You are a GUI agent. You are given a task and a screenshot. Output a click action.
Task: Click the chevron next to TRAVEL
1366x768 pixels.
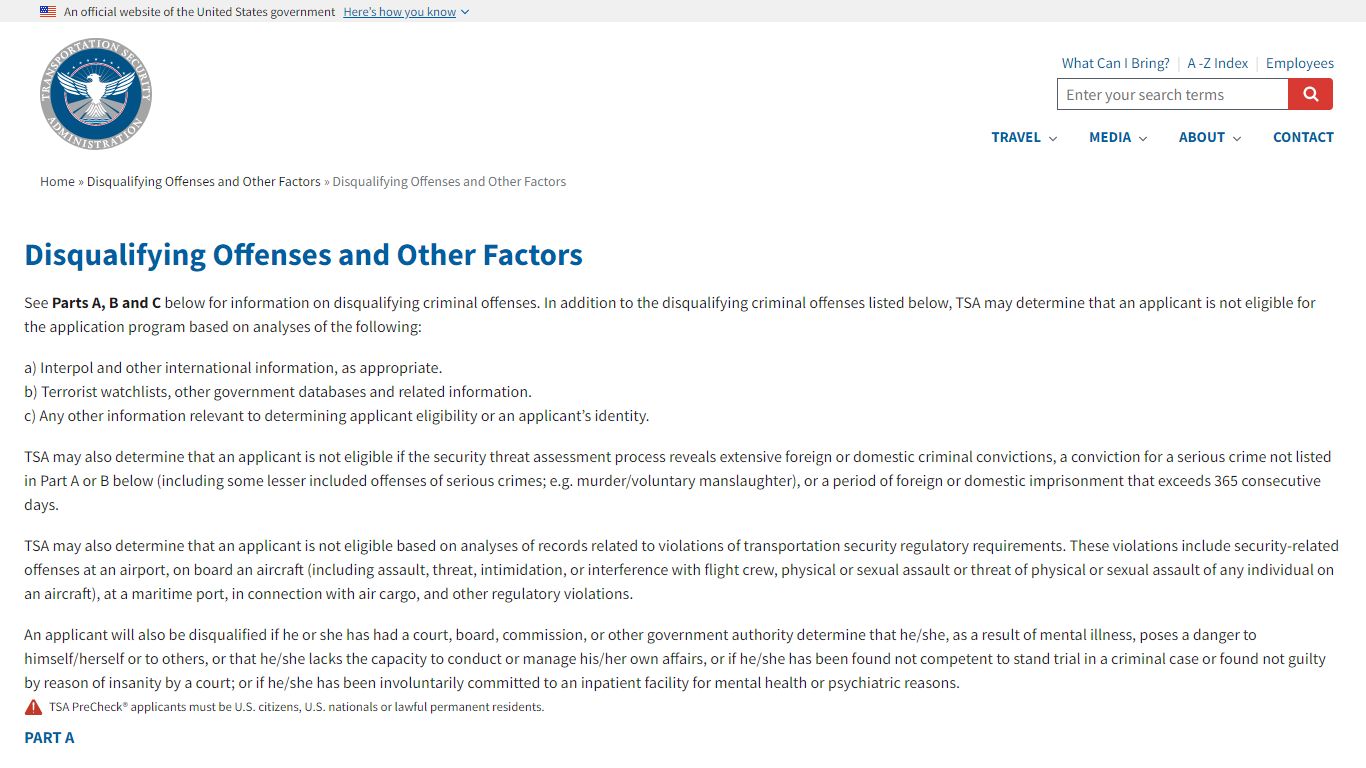[1052, 138]
